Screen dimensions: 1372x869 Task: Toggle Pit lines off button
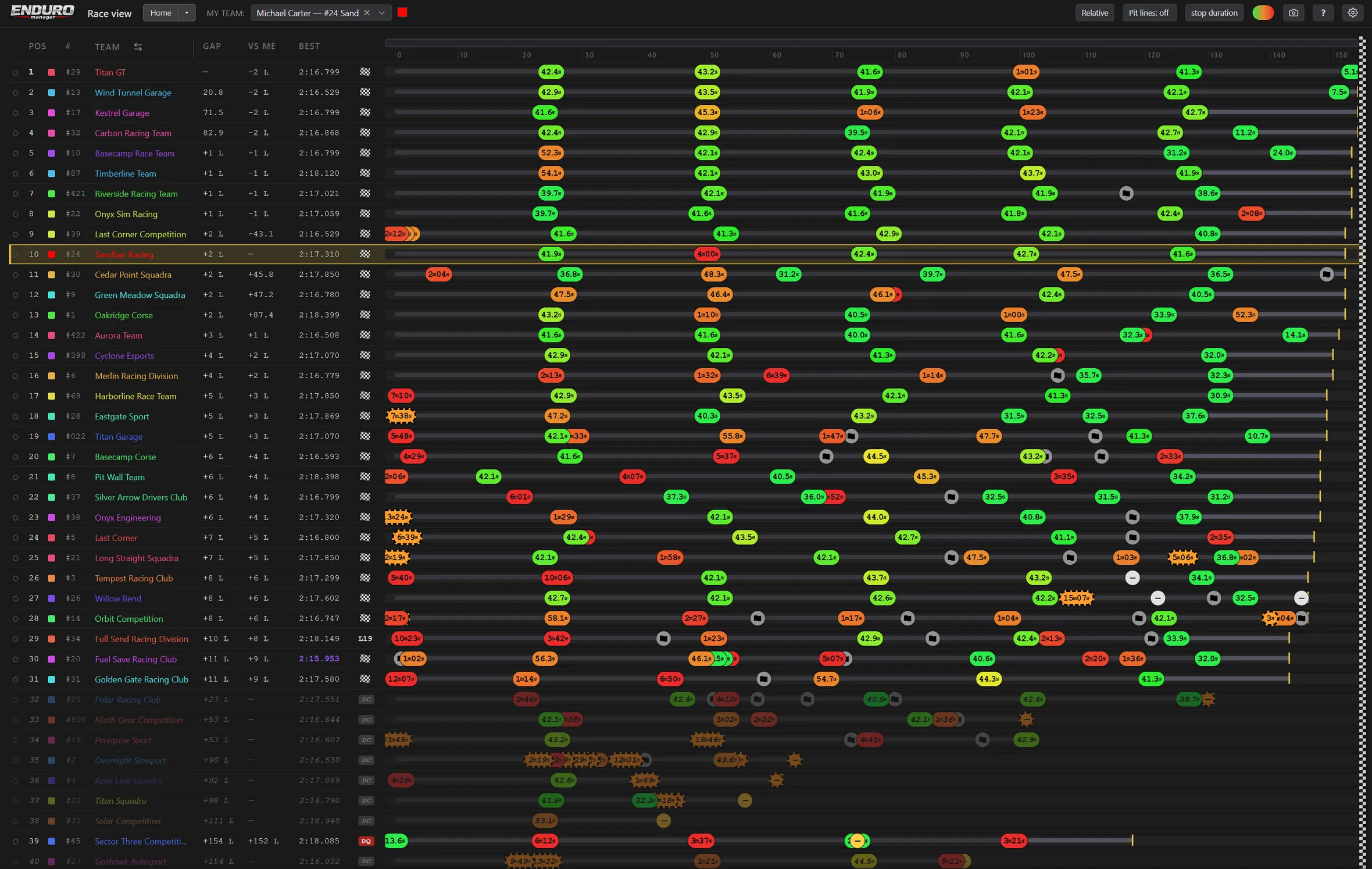tap(1149, 13)
